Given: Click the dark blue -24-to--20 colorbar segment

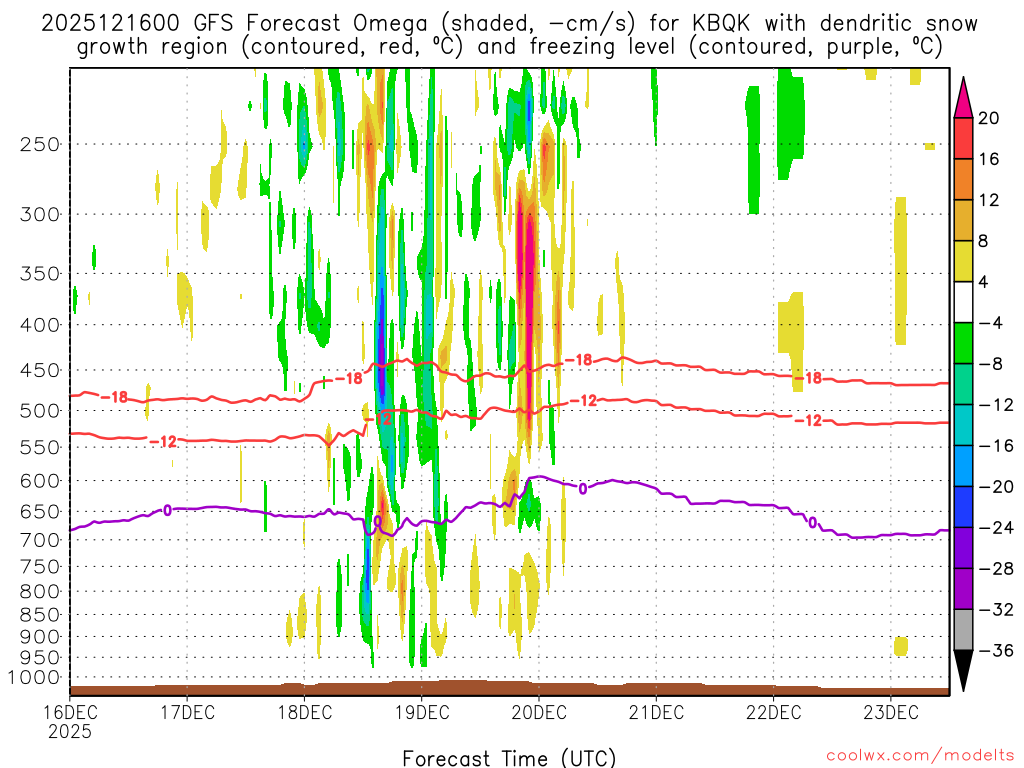Looking at the screenshot, I should [x=963, y=507].
